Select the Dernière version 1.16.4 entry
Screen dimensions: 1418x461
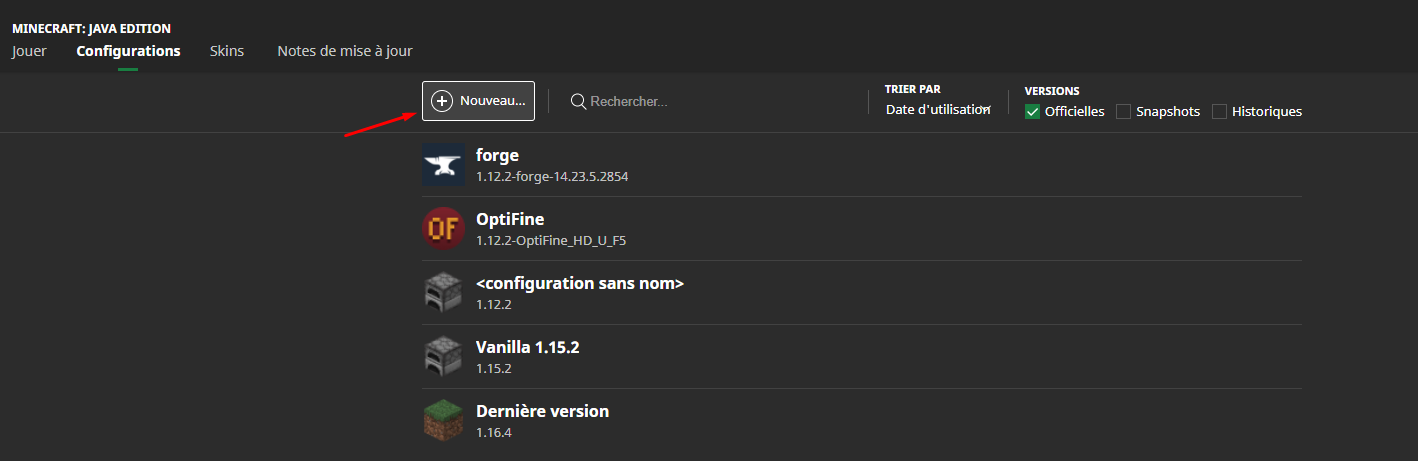point(542,411)
